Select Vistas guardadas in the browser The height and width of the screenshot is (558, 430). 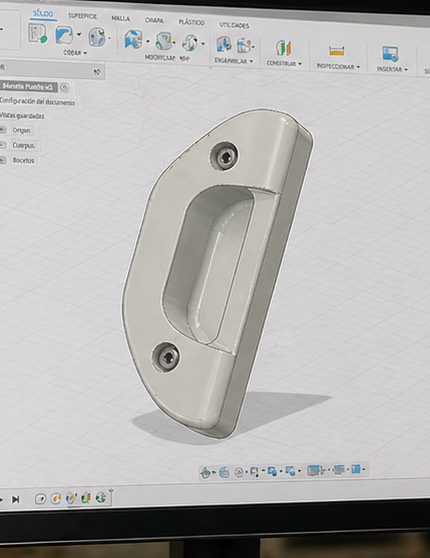pyautogui.click(x=22, y=116)
